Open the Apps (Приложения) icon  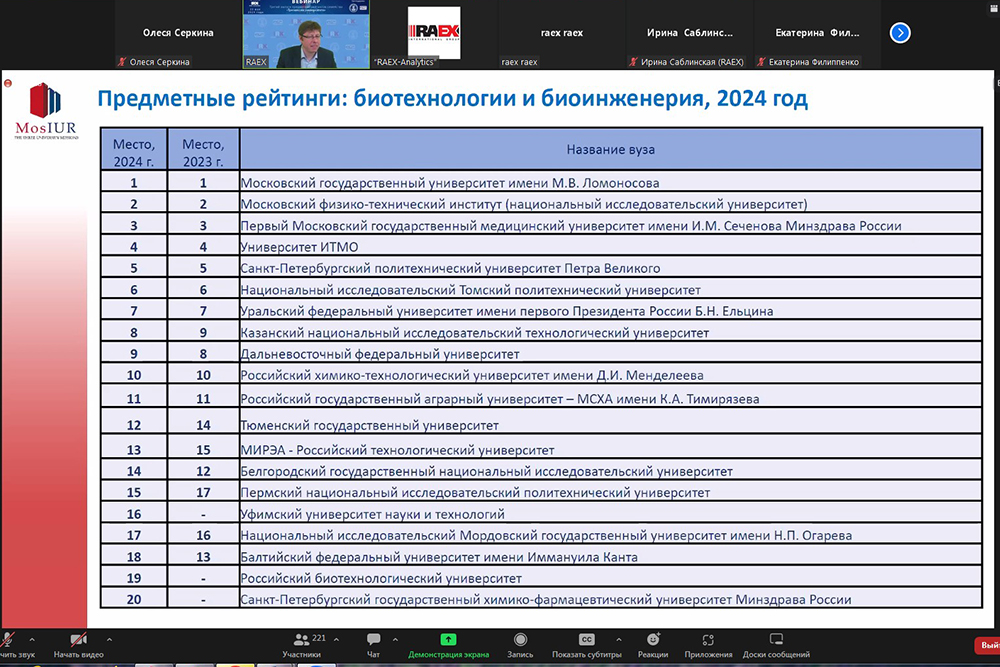708,640
